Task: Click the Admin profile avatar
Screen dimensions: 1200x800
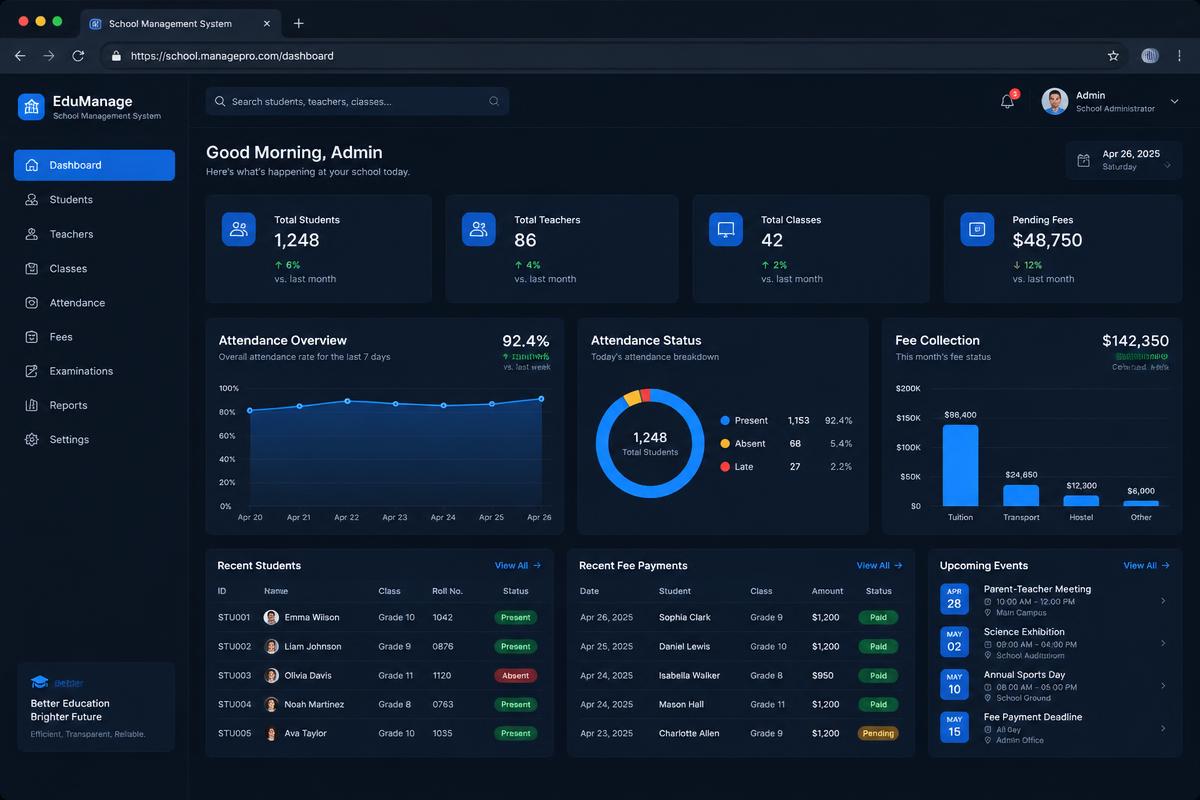Action: coord(1055,101)
